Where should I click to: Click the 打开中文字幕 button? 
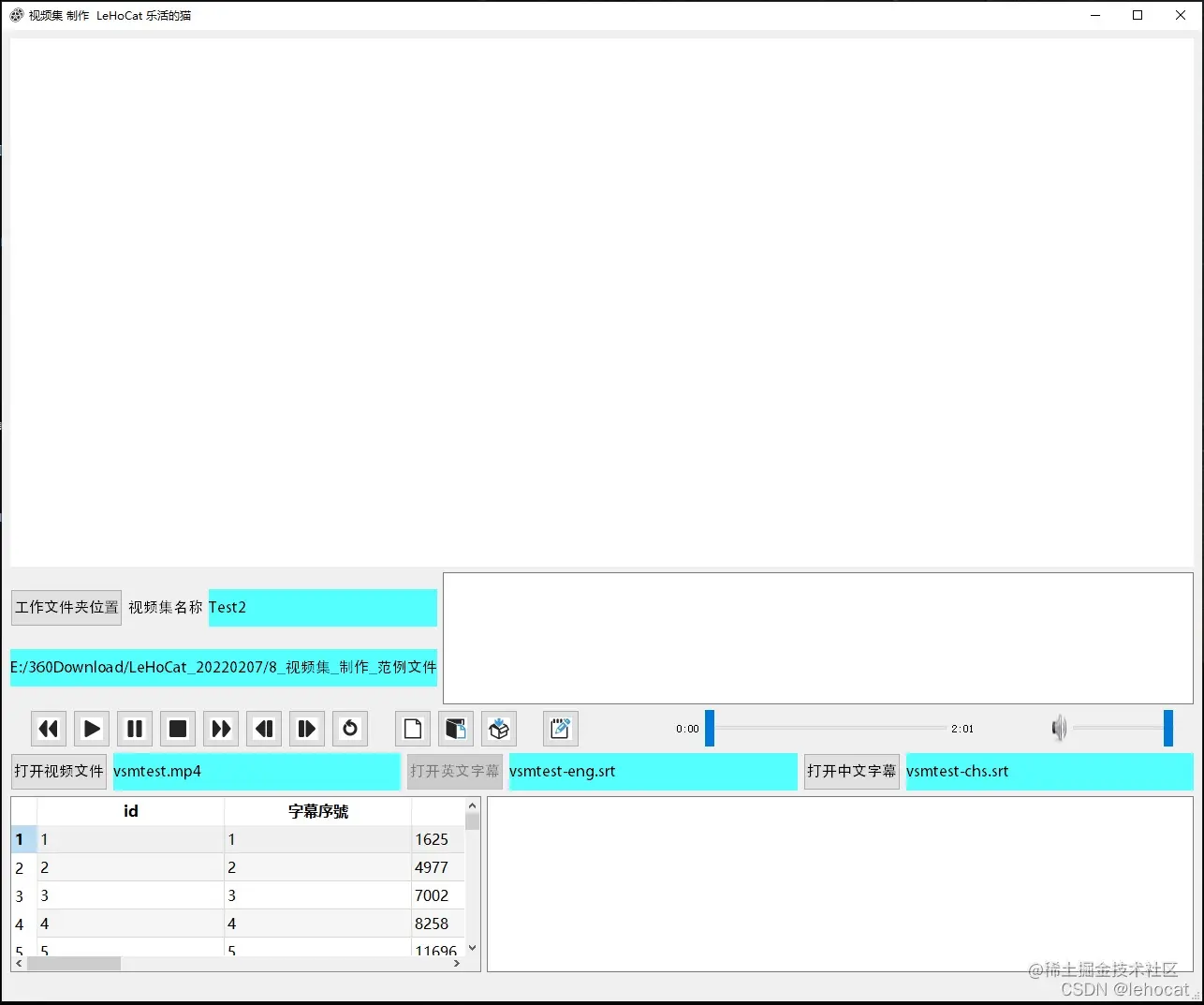click(x=852, y=771)
